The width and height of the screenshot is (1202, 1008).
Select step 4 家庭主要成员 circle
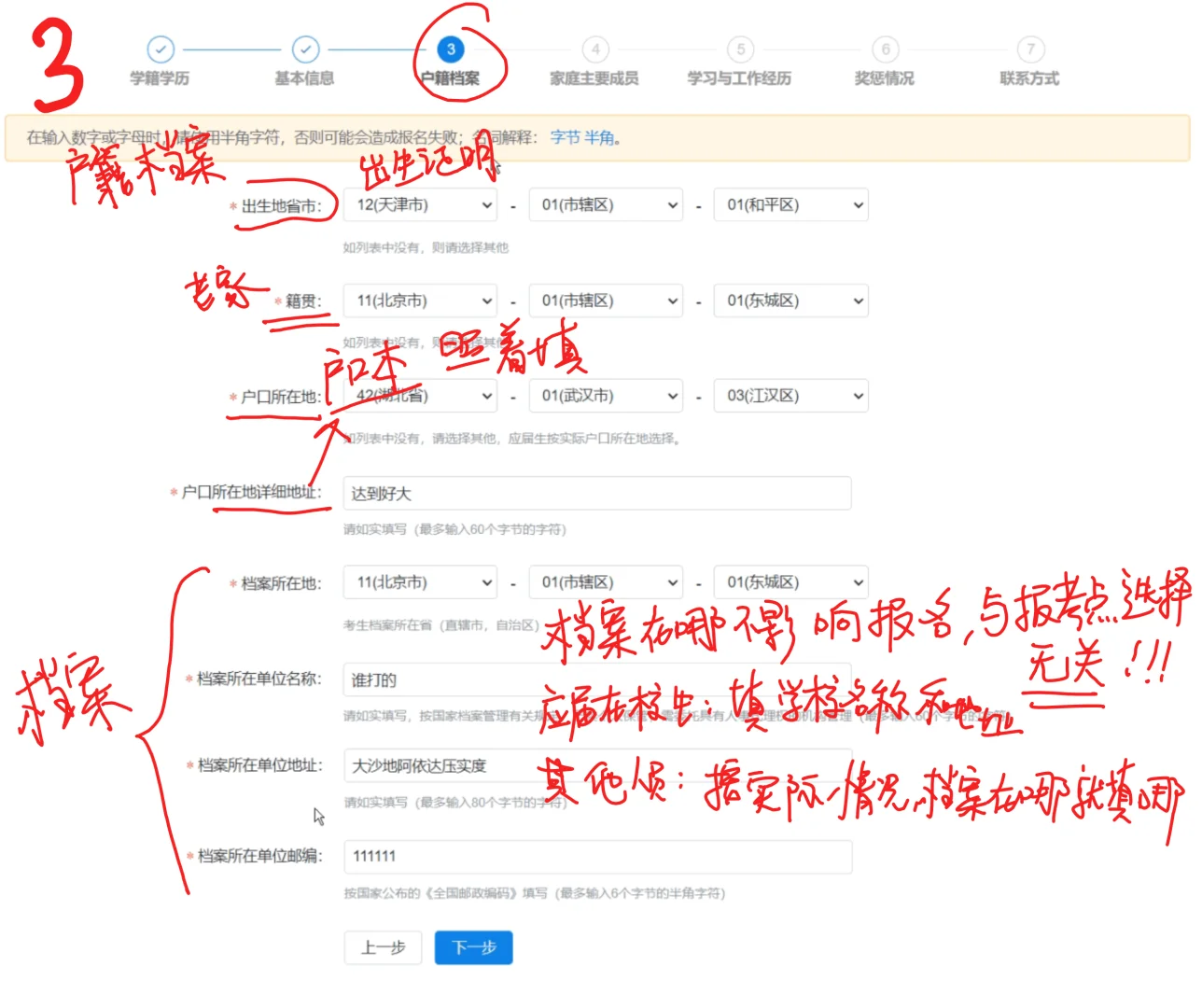coord(595,49)
